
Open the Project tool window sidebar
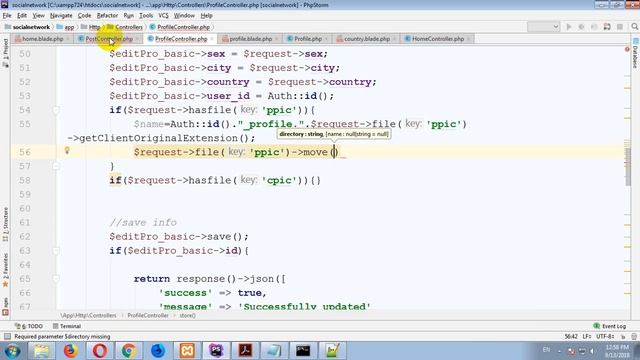pos(5,53)
